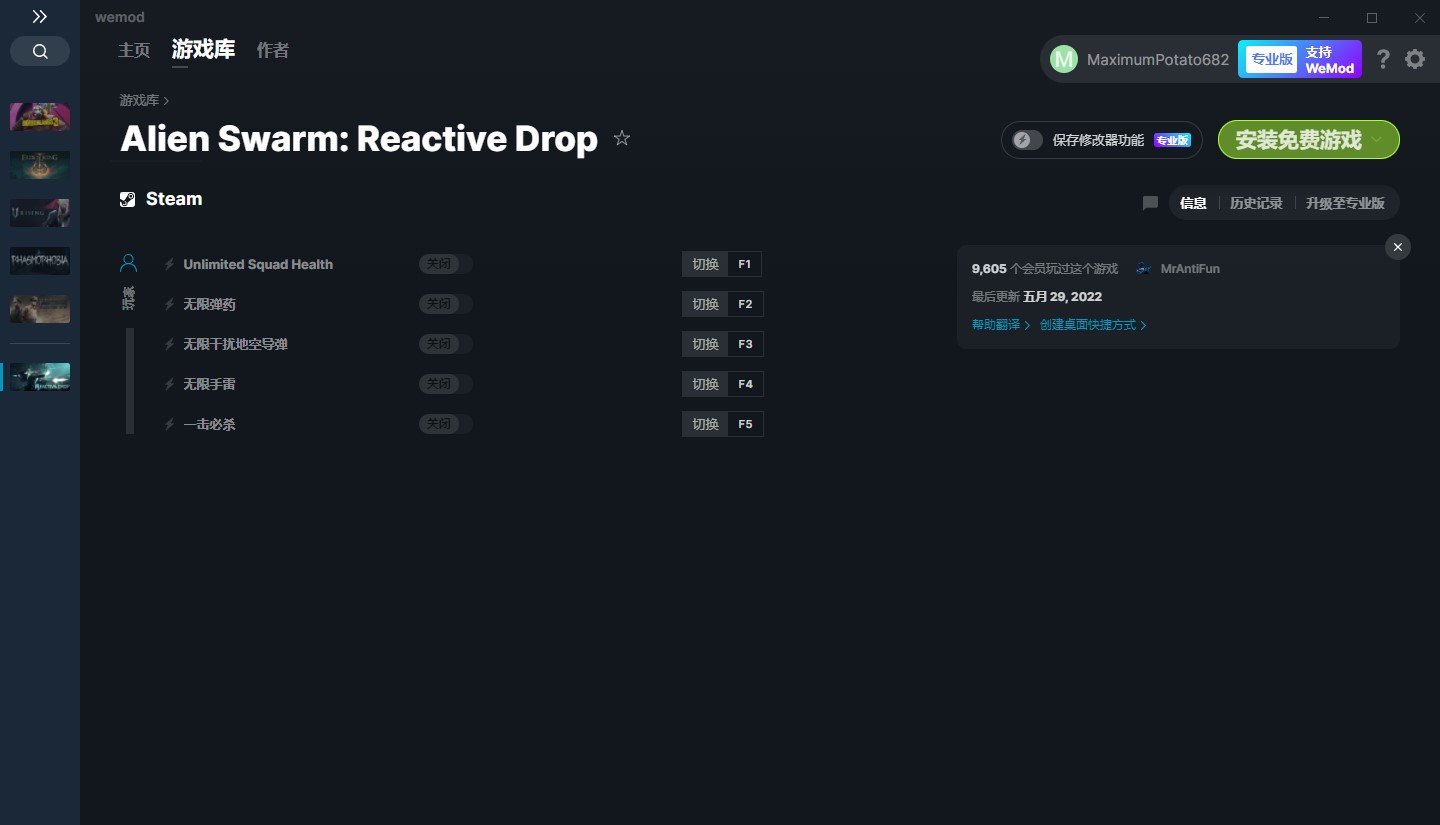Open the fifth sidebar game thumbnail above the divider
Image resolution: width=1440 pixels, height=825 pixels.
click(x=40, y=309)
